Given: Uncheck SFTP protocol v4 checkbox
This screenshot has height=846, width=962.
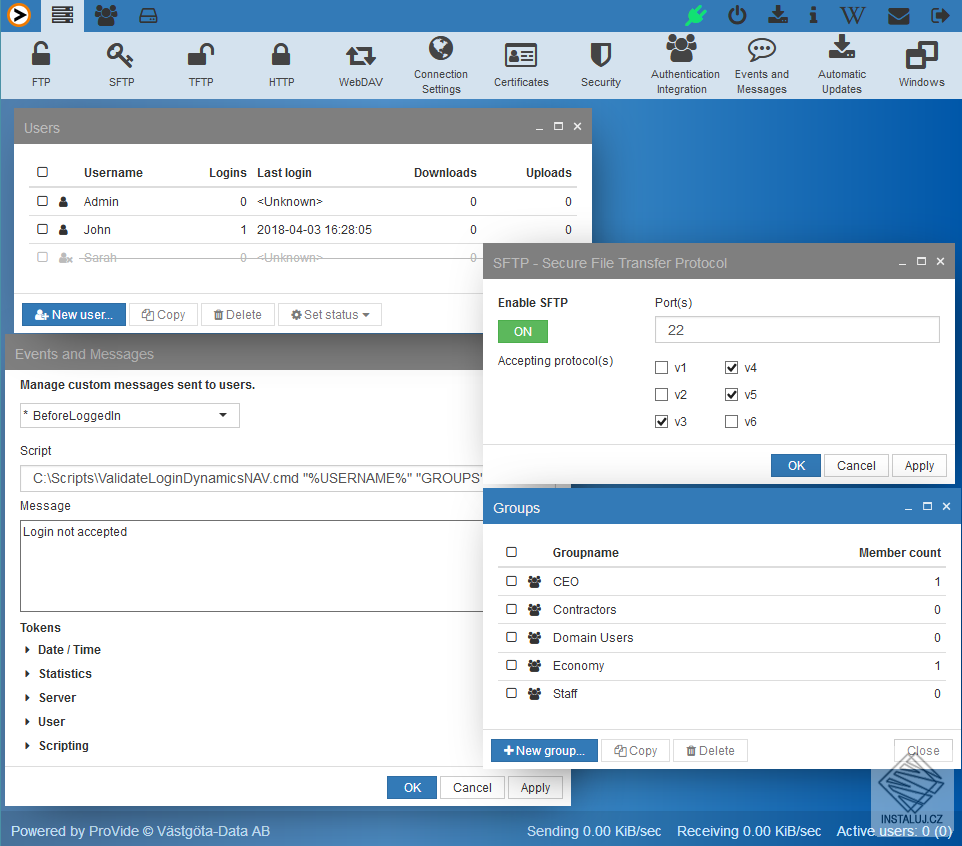Looking at the screenshot, I should point(731,367).
